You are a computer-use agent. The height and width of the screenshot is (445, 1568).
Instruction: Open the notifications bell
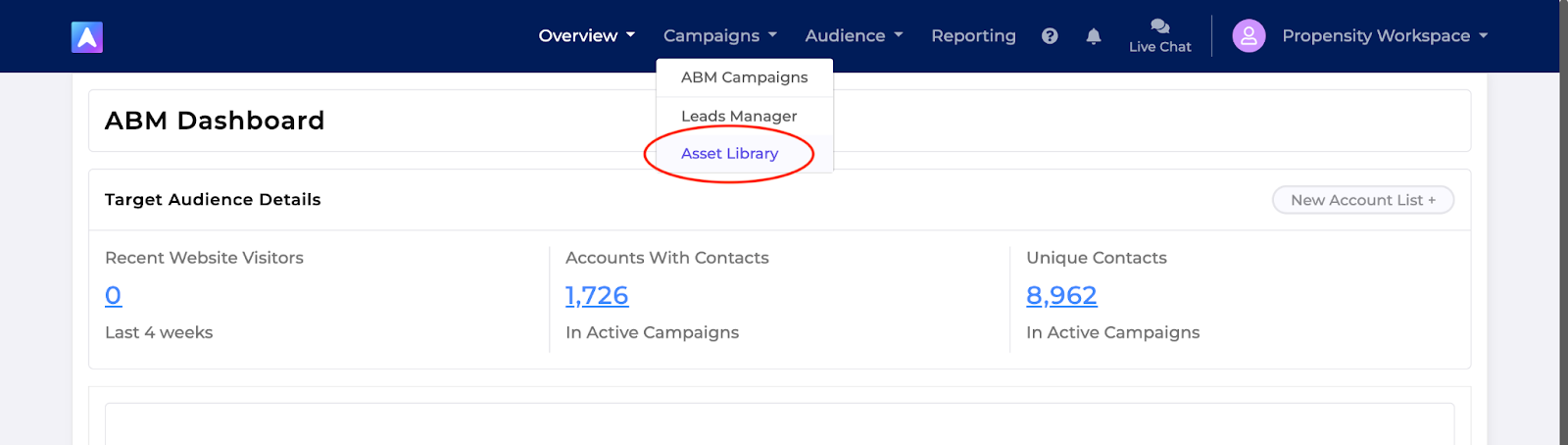tap(1094, 36)
